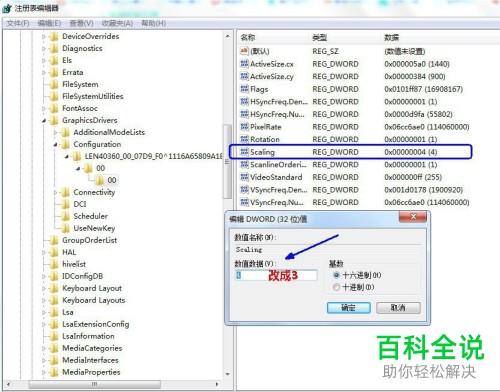Select the decimal (十进制) radio button

(336, 287)
